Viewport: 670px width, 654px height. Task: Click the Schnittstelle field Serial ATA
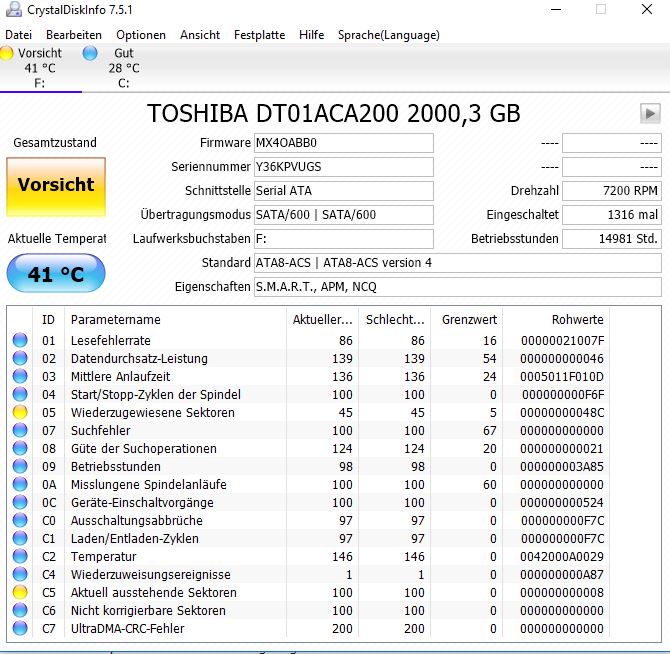344,191
